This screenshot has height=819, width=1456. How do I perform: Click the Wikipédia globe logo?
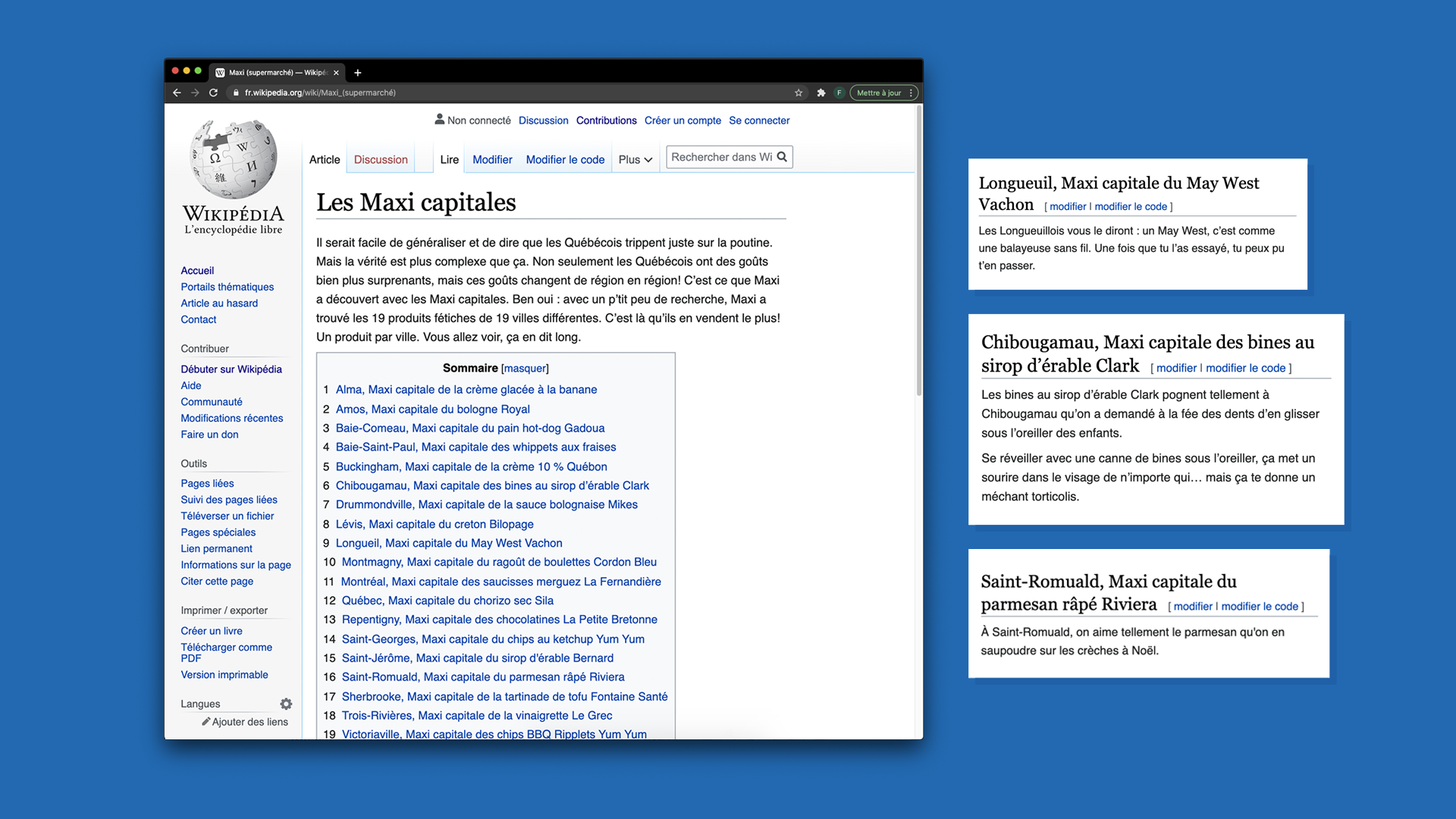point(234,159)
